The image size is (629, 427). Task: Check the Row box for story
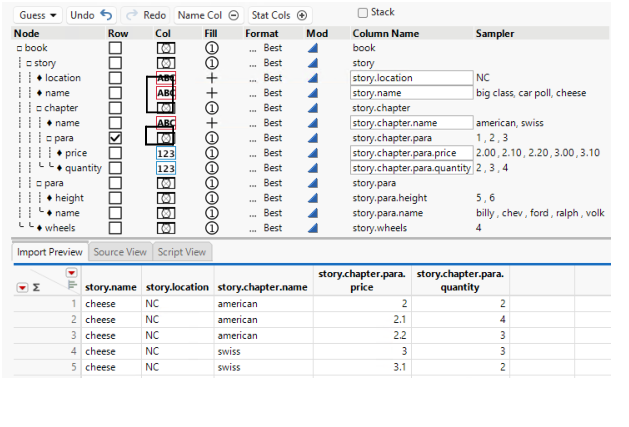coord(115,63)
